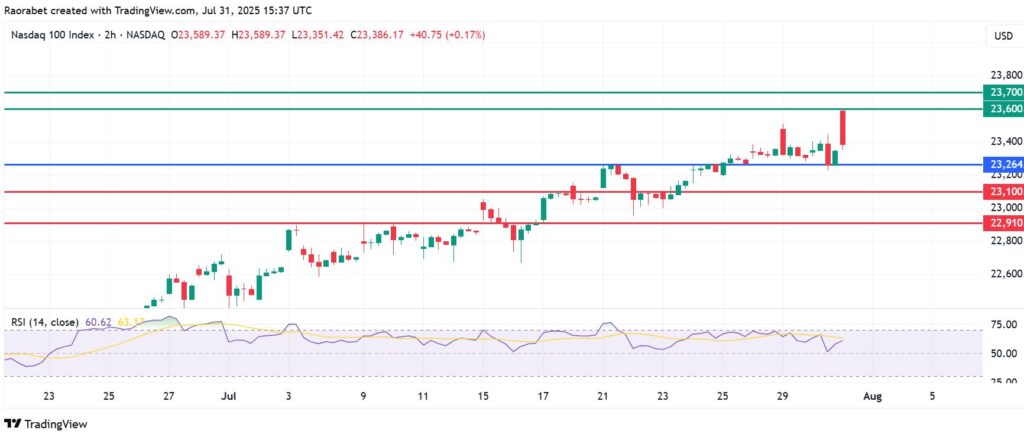Screen dimensions: 1024x437
Task: Click the 23,800 tick on the price axis
Action: point(1001,75)
